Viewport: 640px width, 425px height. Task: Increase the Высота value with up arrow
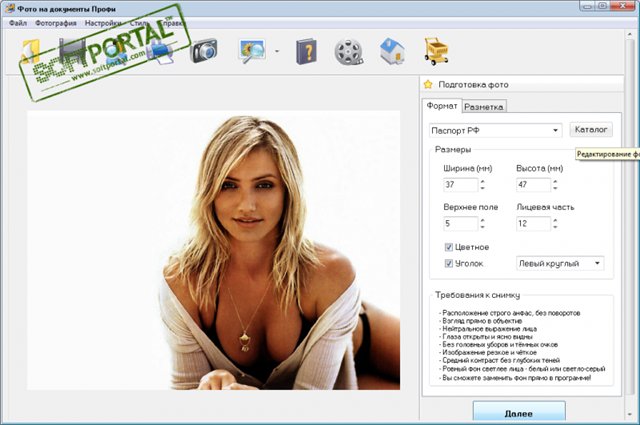pyautogui.click(x=555, y=181)
